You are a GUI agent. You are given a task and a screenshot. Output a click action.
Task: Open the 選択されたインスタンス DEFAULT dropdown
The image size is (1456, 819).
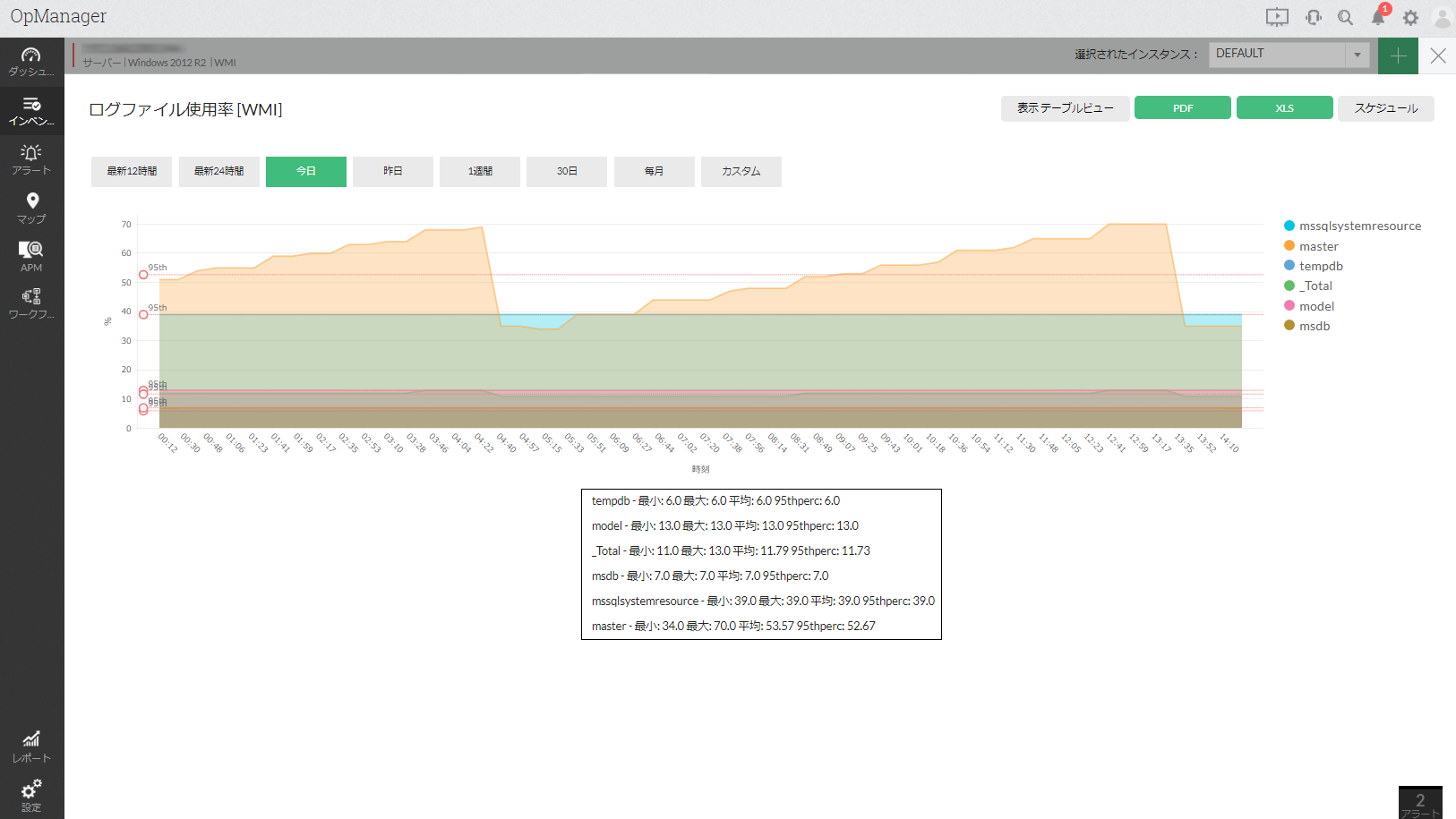(1288, 54)
